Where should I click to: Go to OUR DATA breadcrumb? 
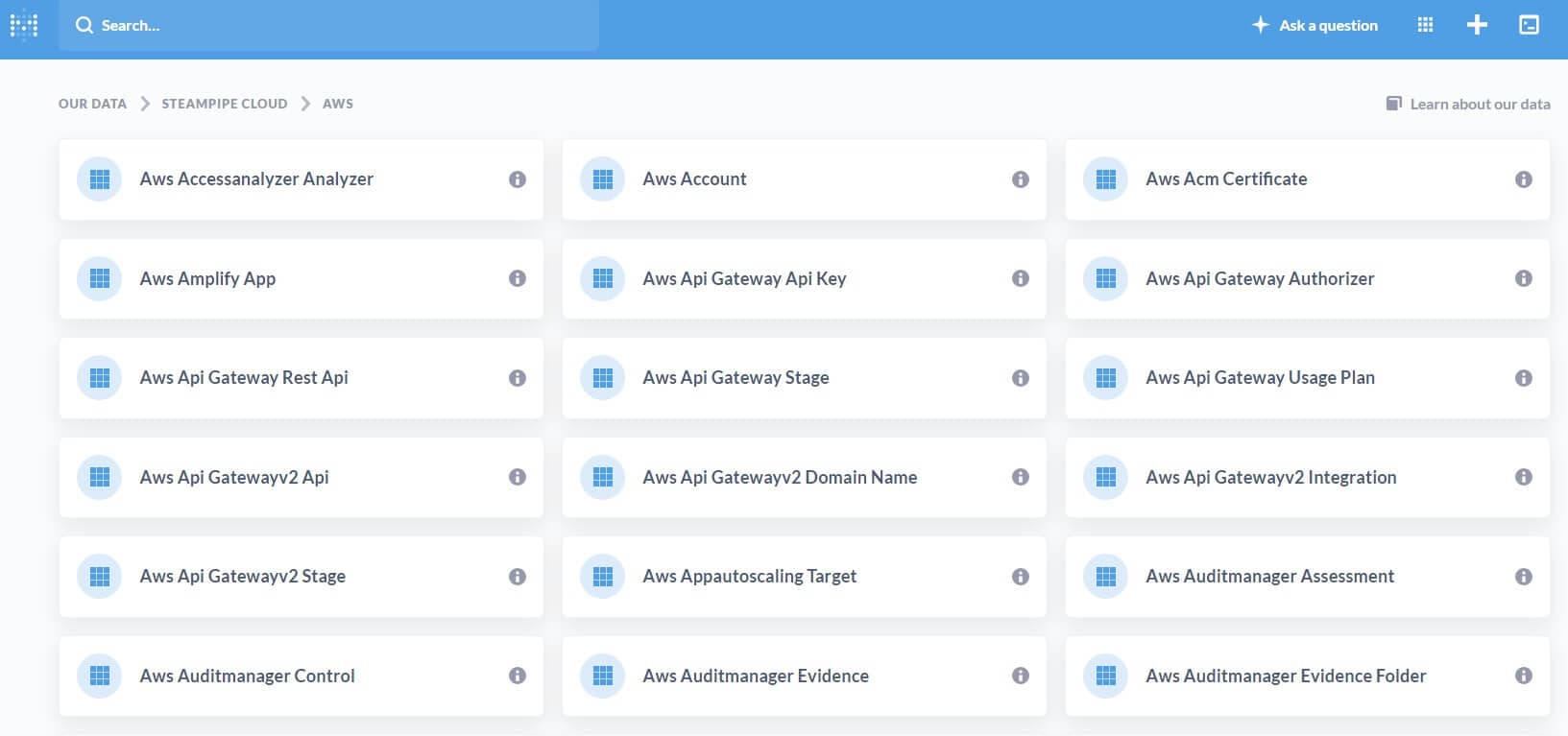(92, 104)
